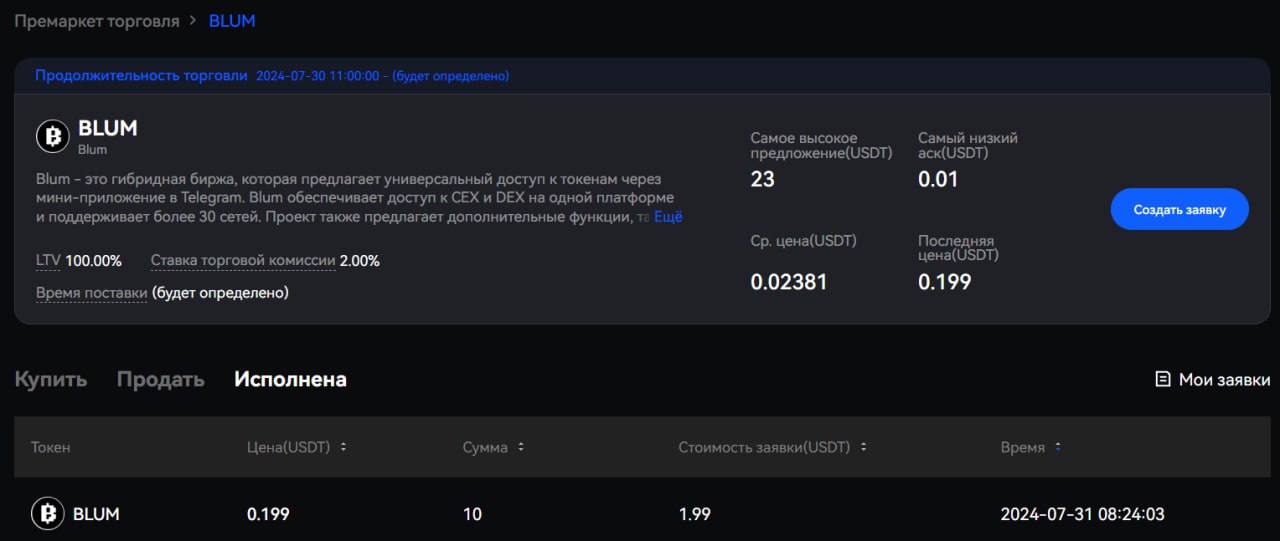Click the LTV underlined label
This screenshot has width=1280, height=541.
click(48, 261)
